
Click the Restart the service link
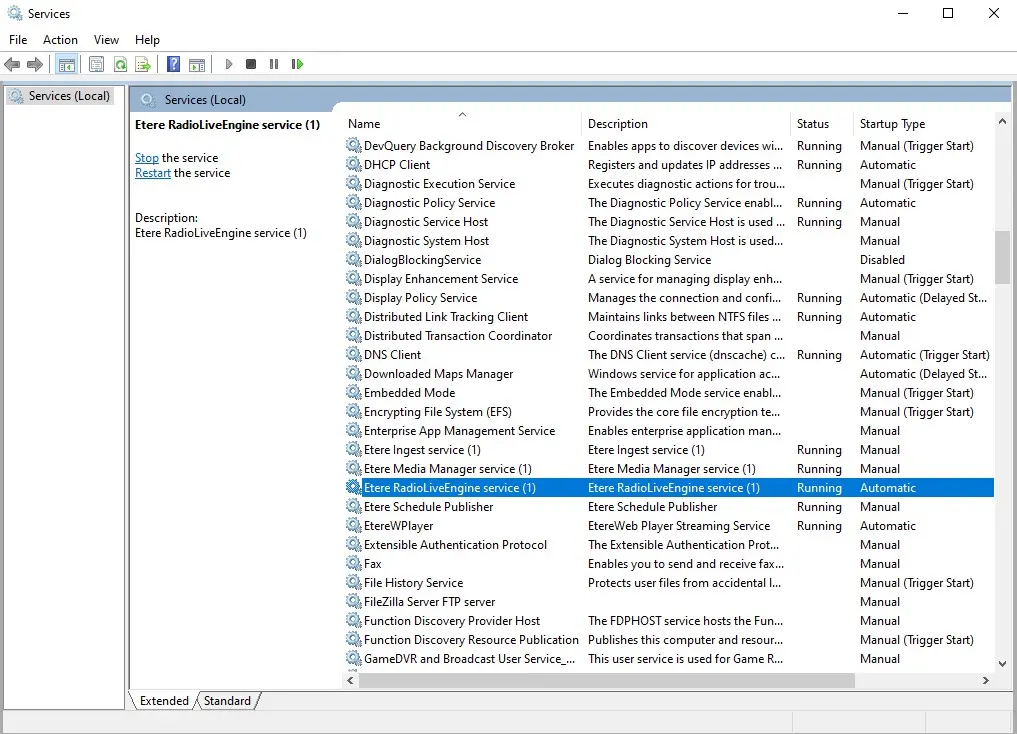[153, 173]
